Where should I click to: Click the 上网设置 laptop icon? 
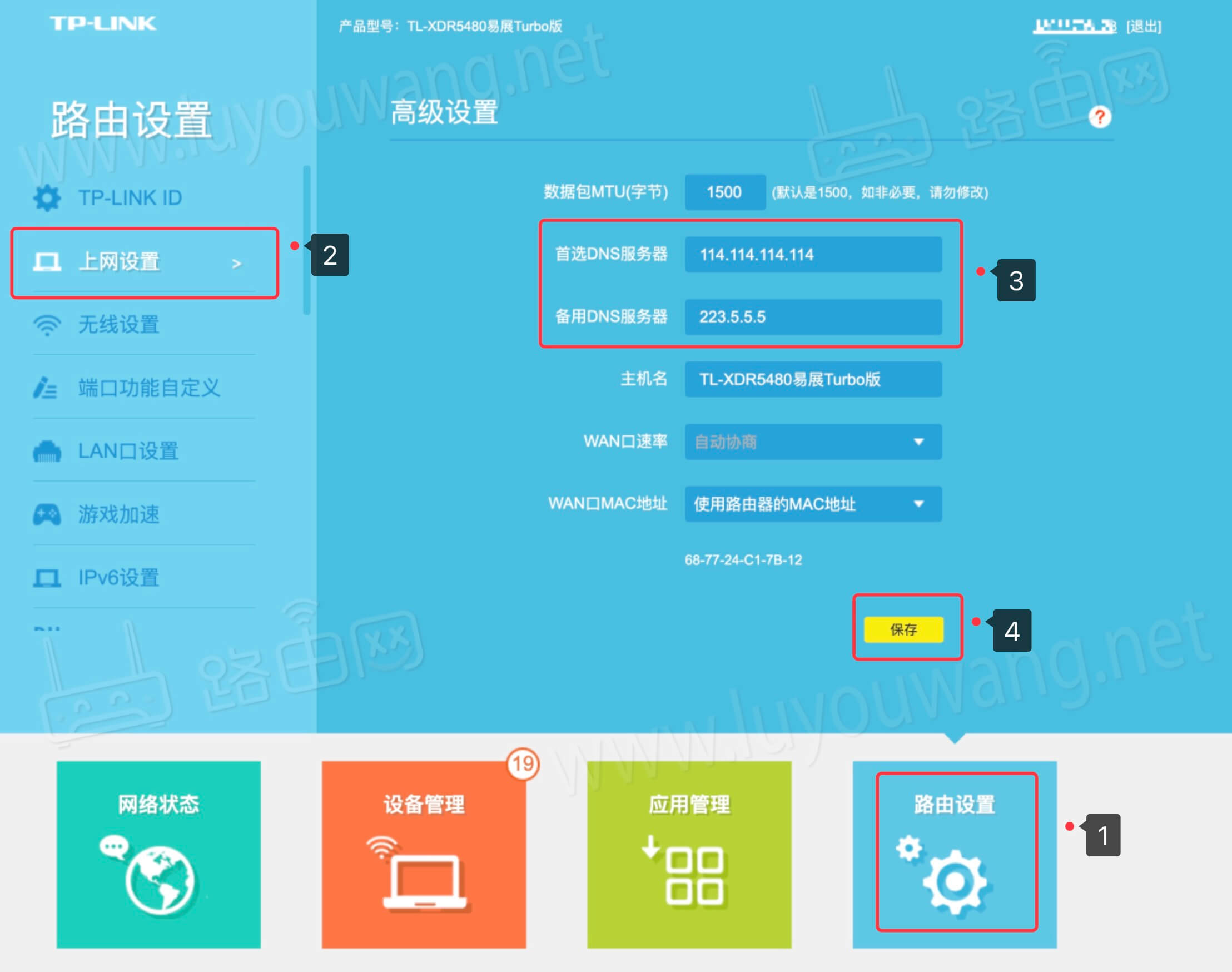click(47, 262)
